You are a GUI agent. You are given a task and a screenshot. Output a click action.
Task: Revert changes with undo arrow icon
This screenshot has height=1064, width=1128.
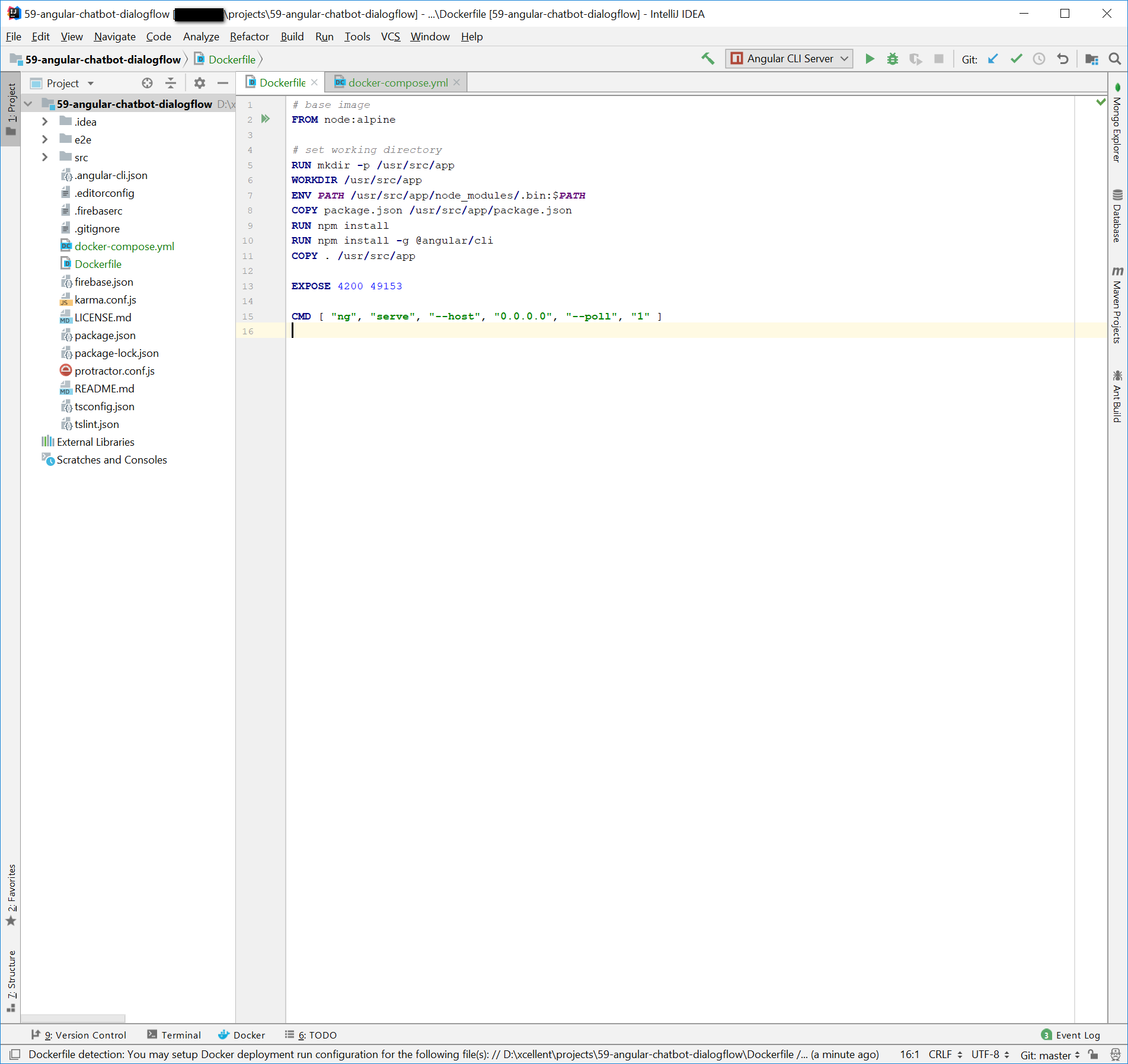1063,59
